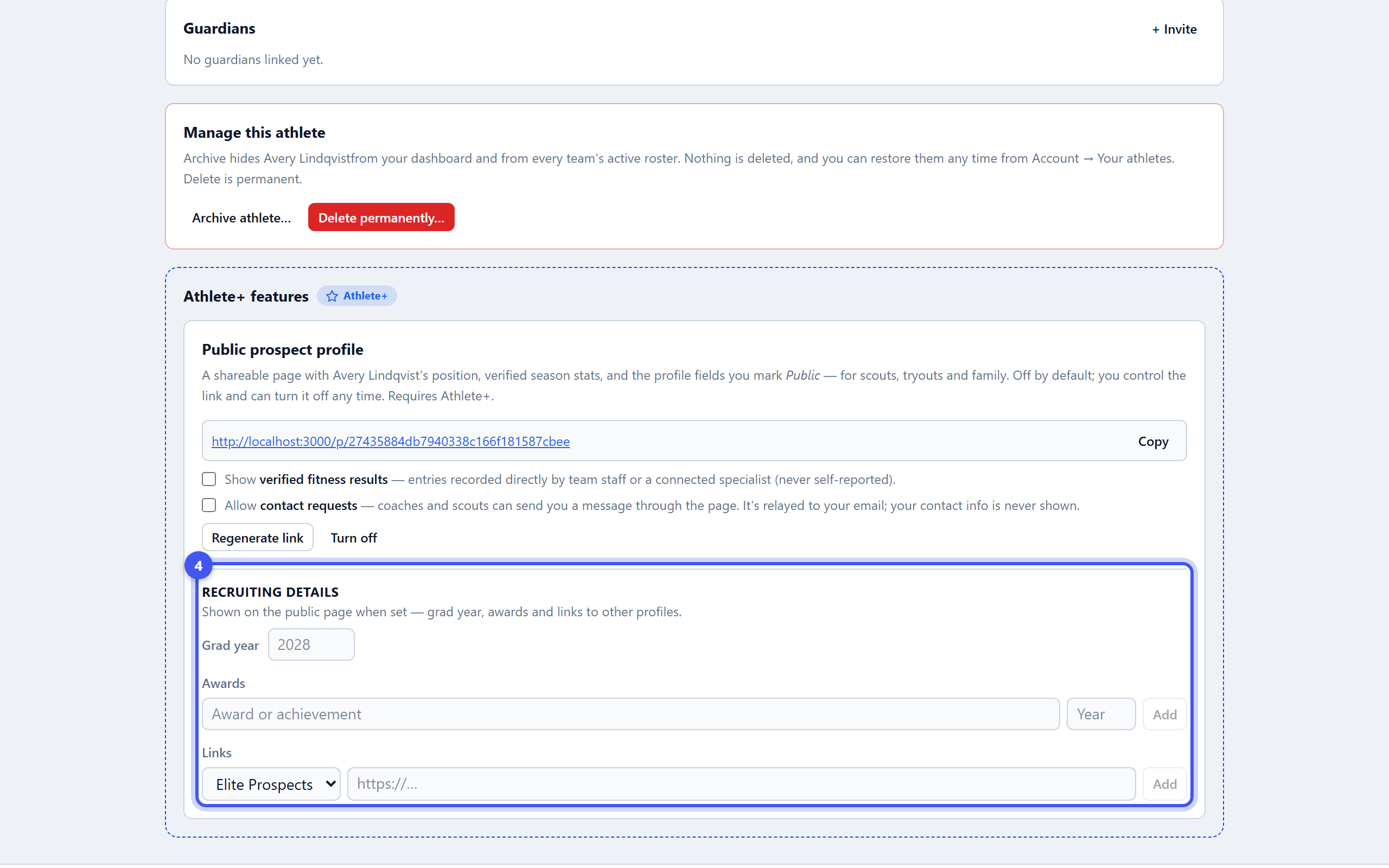Select the 'No guardians linked yet.' text
Viewport: 1389px width, 868px height.
[253, 59]
